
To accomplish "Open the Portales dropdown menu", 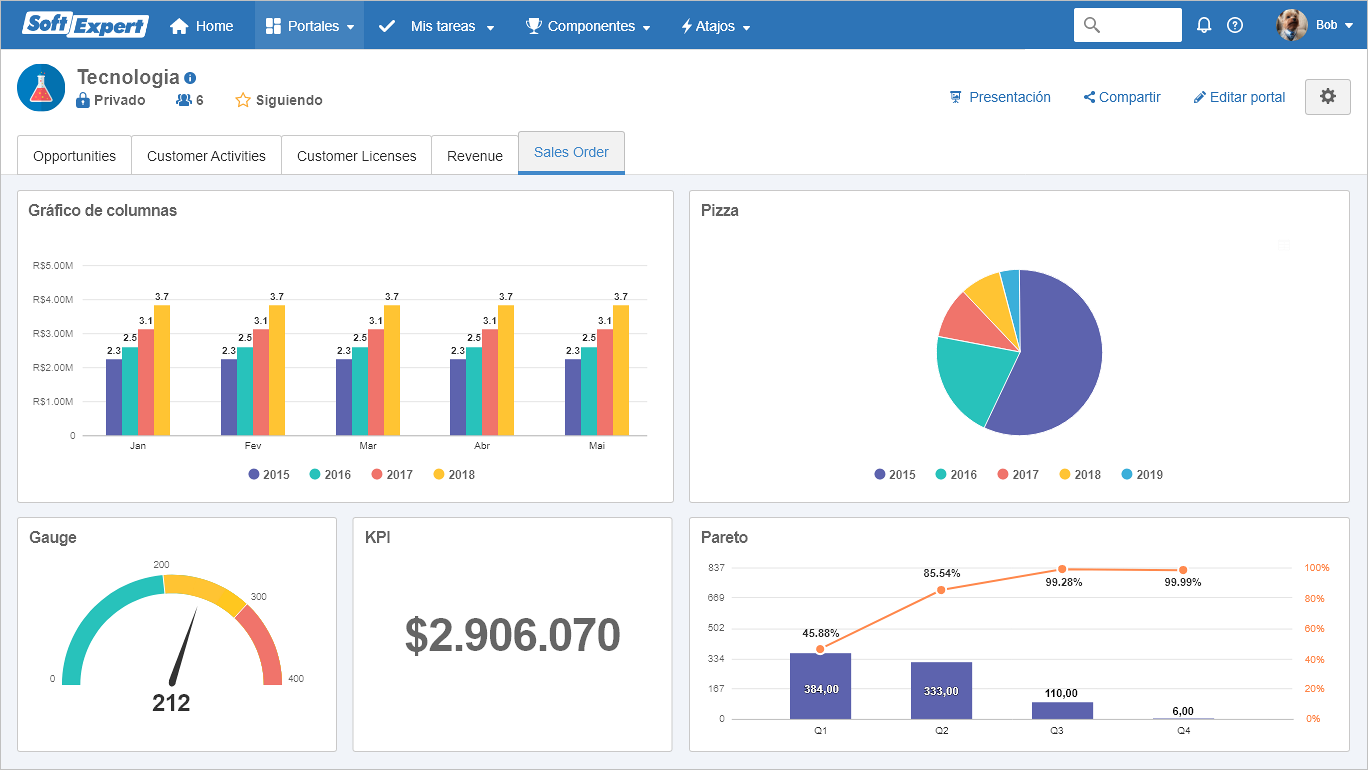I will point(310,26).
